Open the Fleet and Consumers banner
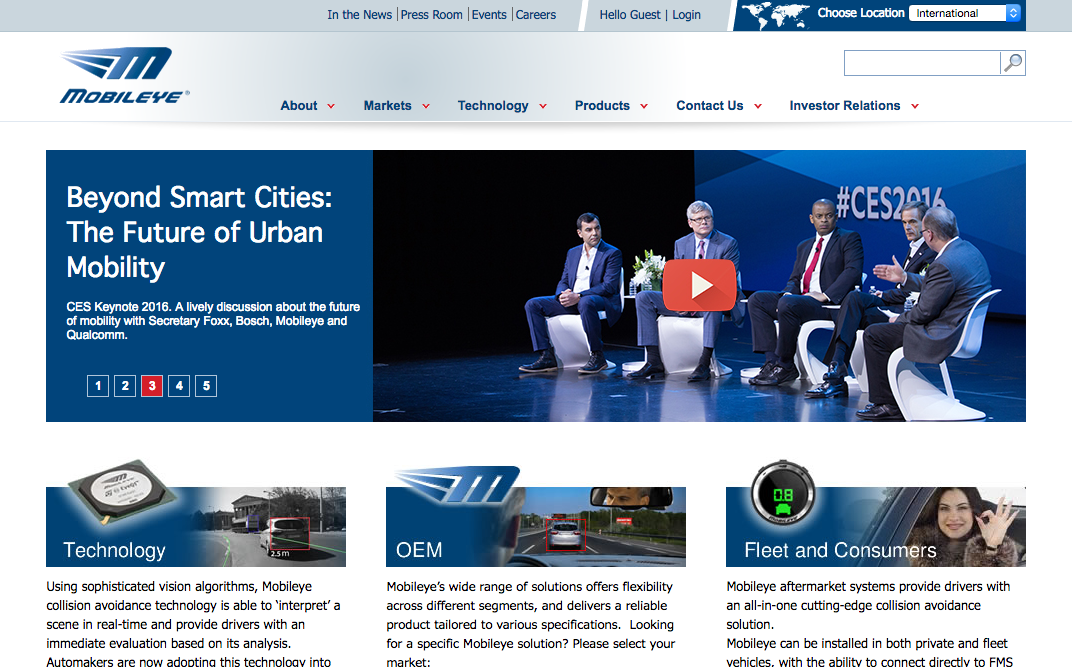The height and width of the screenshot is (667, 1072). pos(876,526)
